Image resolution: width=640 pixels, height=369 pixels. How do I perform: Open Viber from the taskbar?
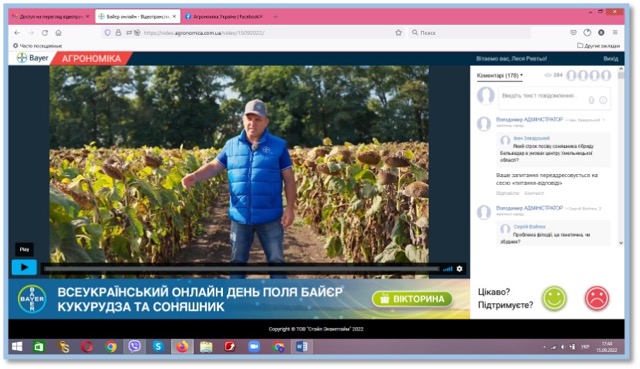134,347
